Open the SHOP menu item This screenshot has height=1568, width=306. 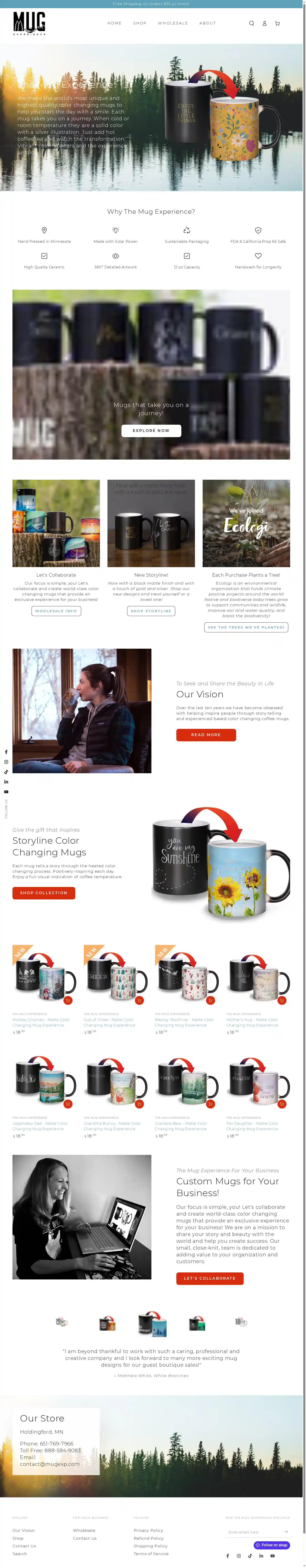[140, 23]
